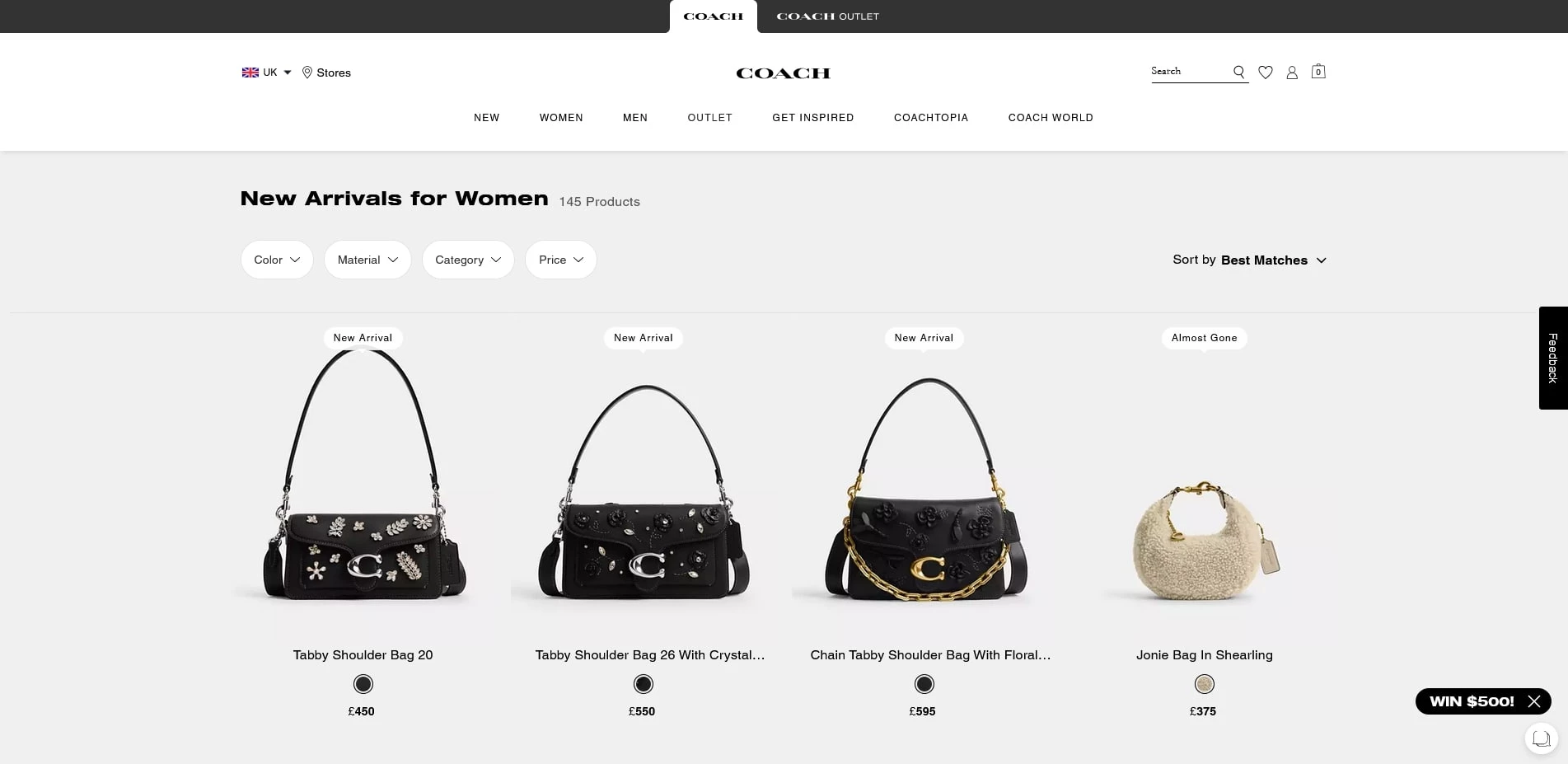Viewport: 1568px width, 764px height.
Task: Dismiss the WIN $500! banner
Action: click(1533, 701)
